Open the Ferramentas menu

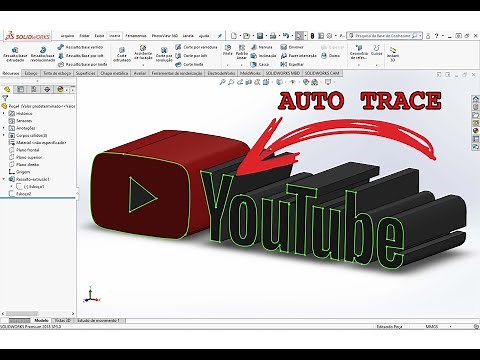(136, 36)
